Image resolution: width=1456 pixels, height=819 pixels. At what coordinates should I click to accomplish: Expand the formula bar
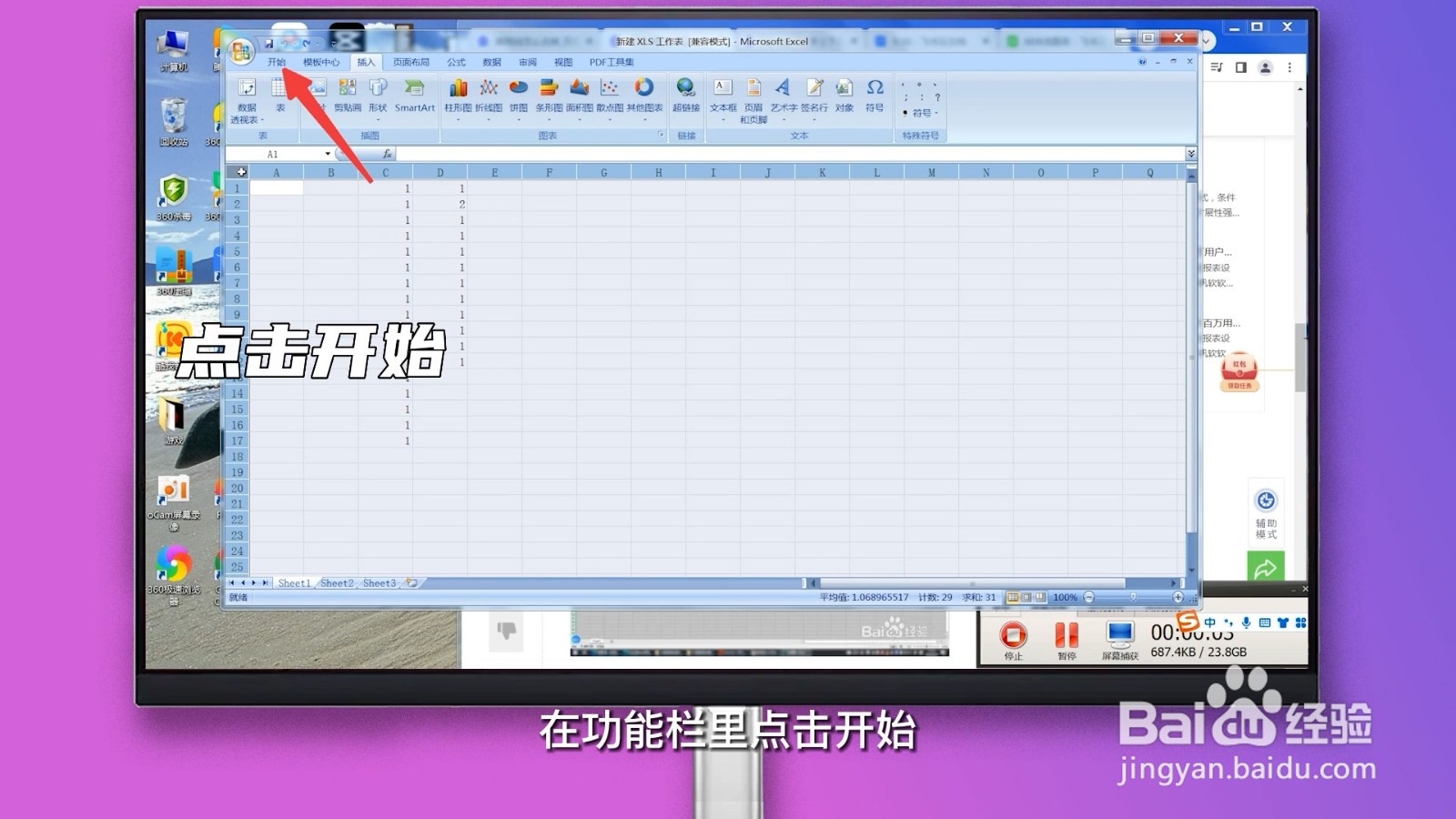[x=1190, y=154]
